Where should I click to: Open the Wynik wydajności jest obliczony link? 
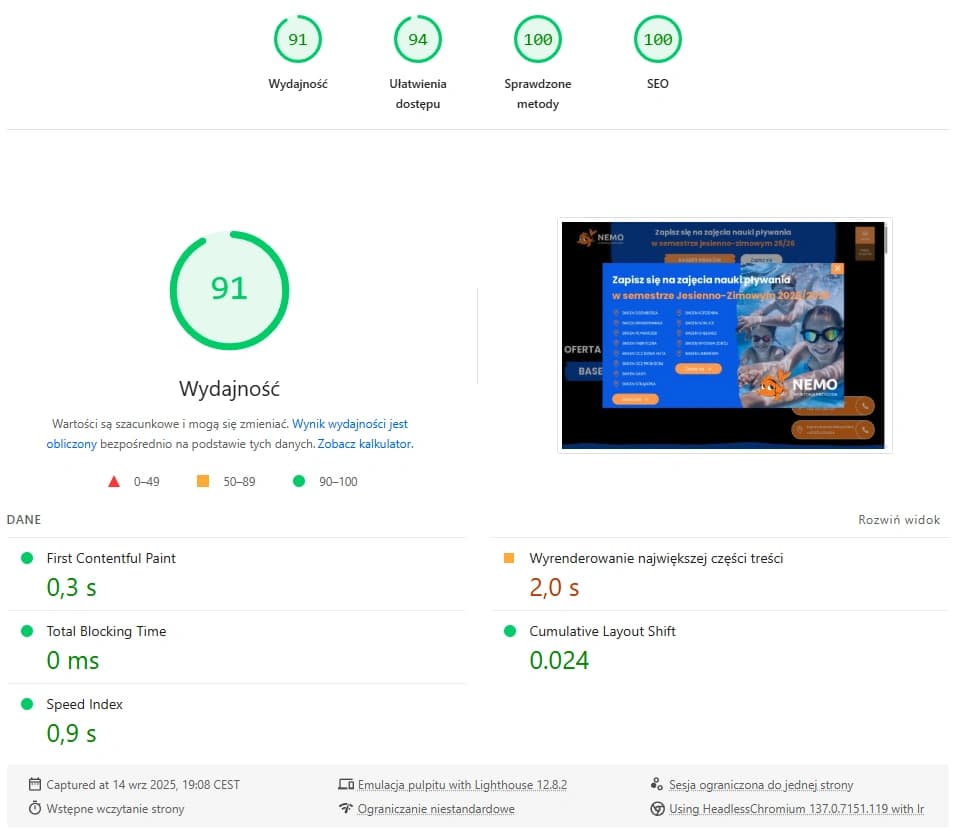pos(349,424)
